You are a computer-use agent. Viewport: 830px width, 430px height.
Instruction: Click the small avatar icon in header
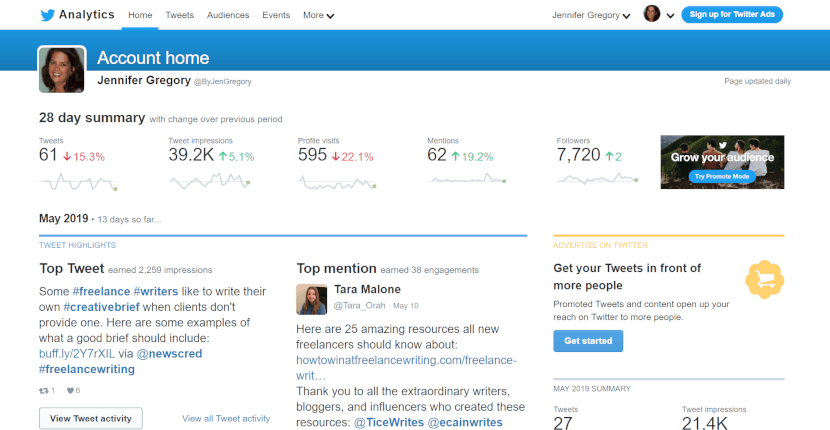click(x=652, y=14)
